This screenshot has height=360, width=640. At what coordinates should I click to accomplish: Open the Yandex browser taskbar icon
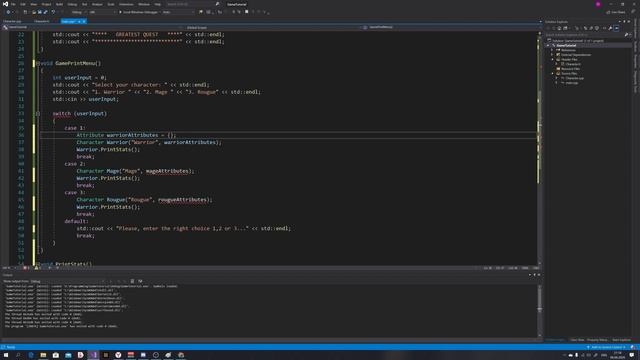(118, 355)
